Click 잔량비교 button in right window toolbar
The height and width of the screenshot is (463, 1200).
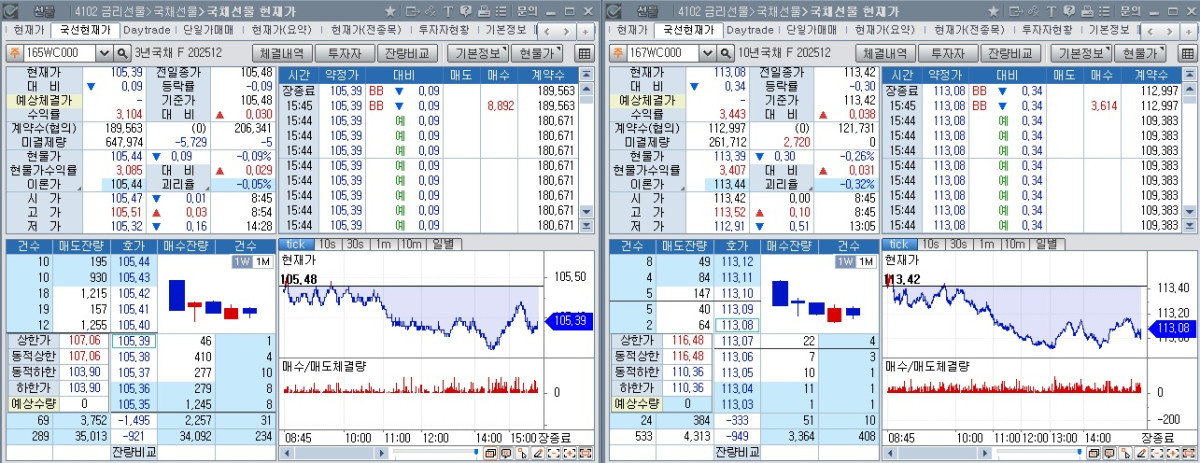tap(1011, 53)
